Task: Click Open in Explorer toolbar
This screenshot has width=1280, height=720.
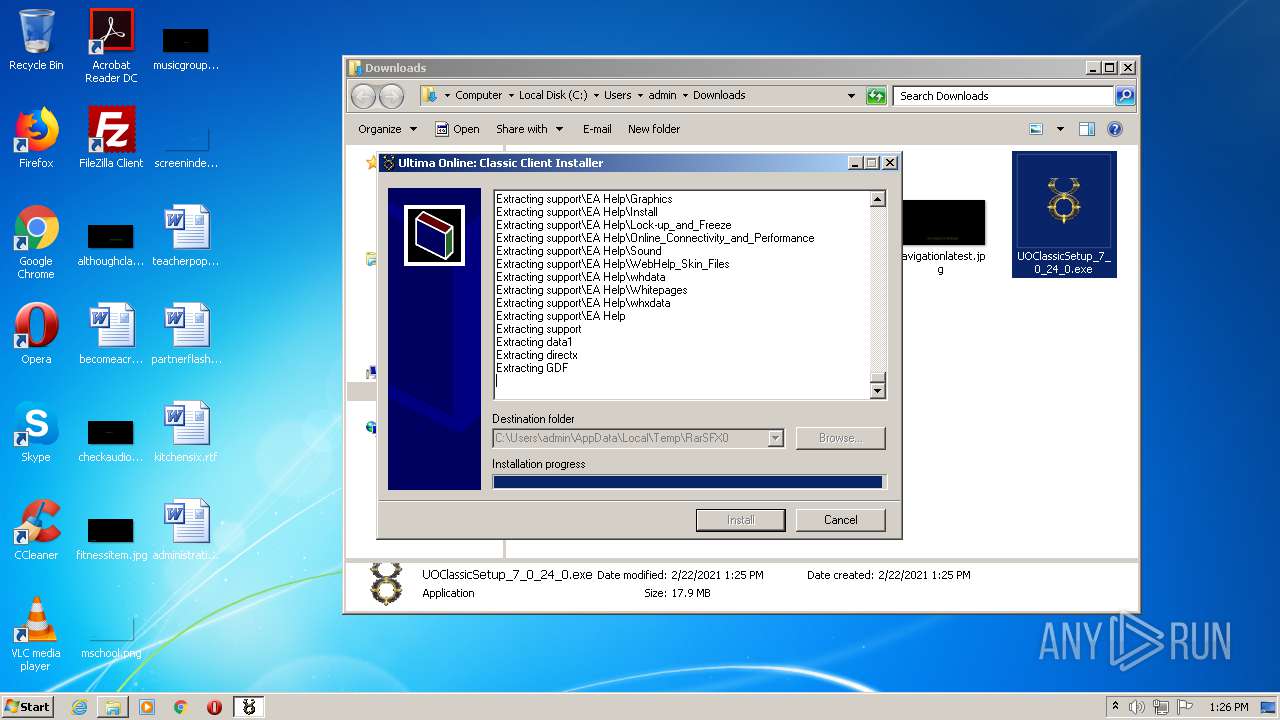Action: pos(457,129)
